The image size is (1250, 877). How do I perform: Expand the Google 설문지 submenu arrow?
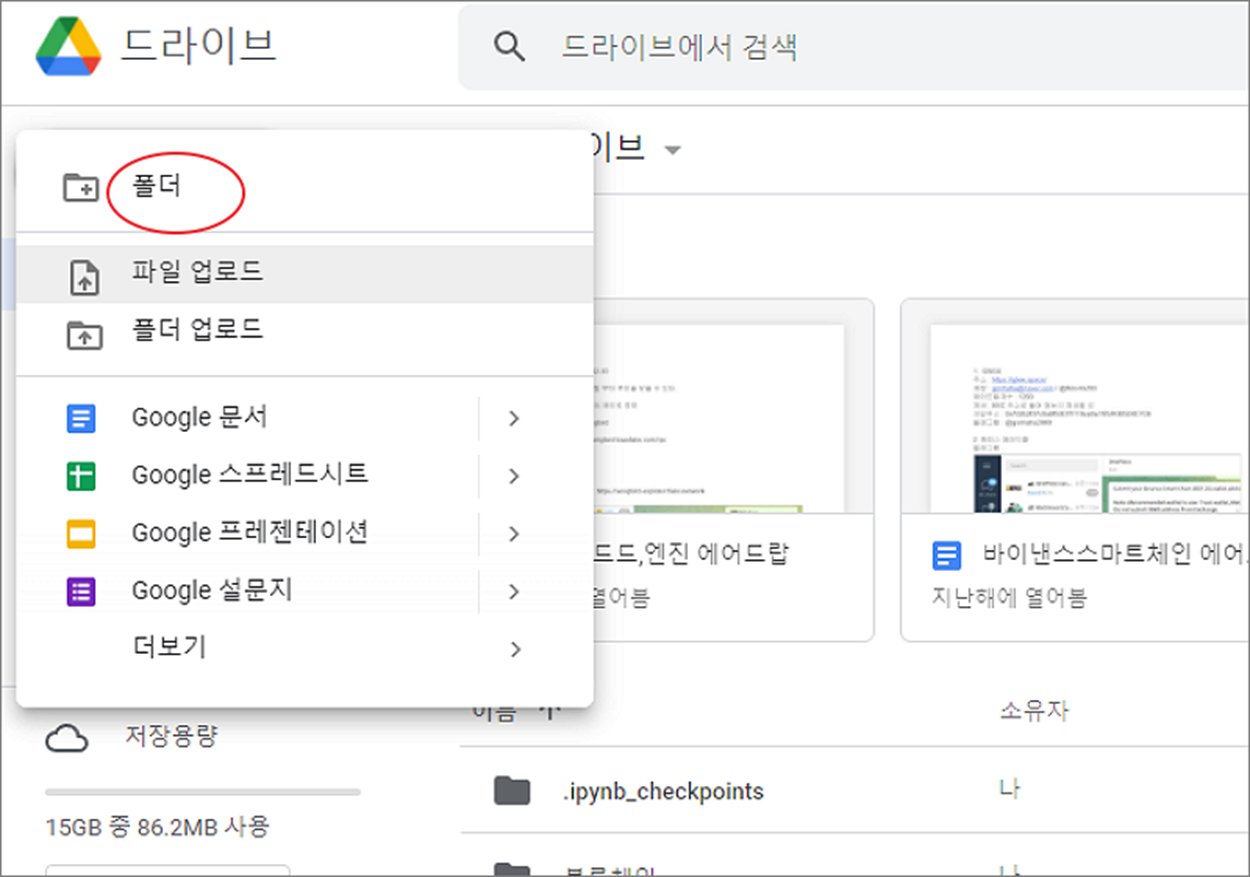[x=514, y=592]
